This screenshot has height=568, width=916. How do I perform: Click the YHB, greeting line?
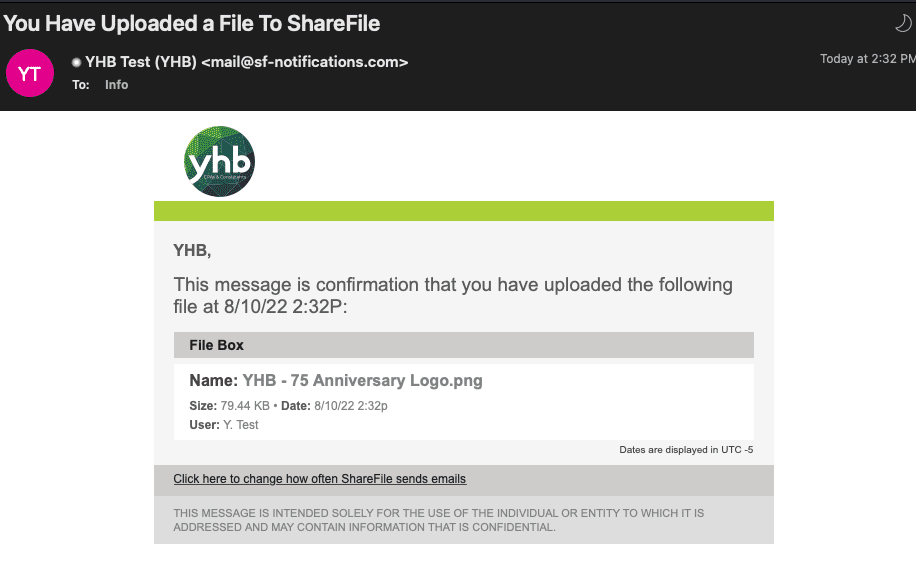pos(192,251)
